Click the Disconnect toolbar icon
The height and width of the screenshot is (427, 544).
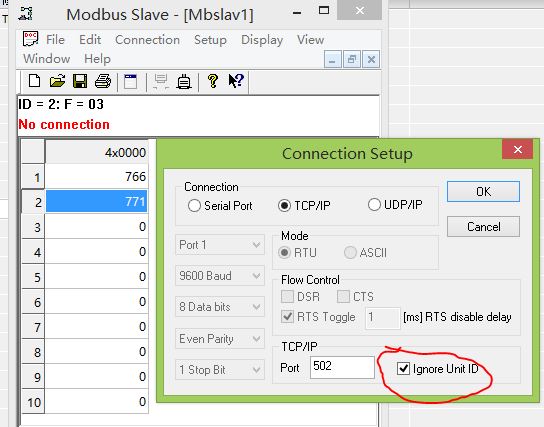coord(161,81)
